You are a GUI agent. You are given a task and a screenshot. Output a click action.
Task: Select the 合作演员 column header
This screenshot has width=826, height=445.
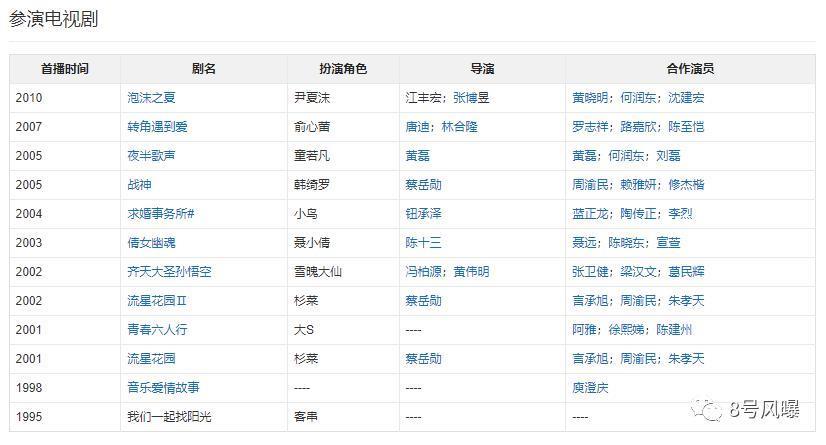coord(690,68)
